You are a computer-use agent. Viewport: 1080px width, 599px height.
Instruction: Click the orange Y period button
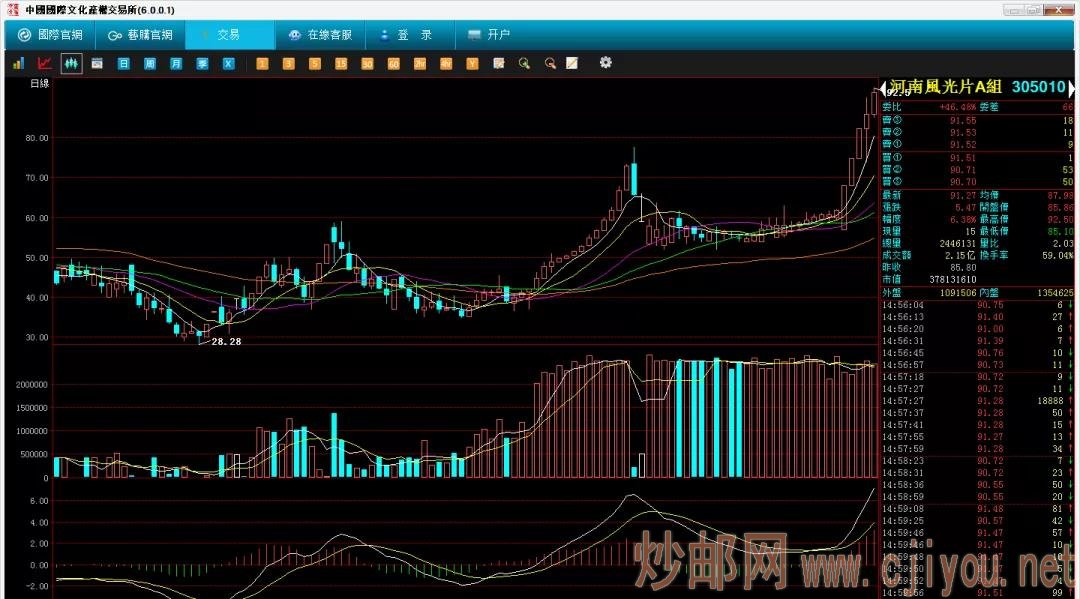[472, 63]
